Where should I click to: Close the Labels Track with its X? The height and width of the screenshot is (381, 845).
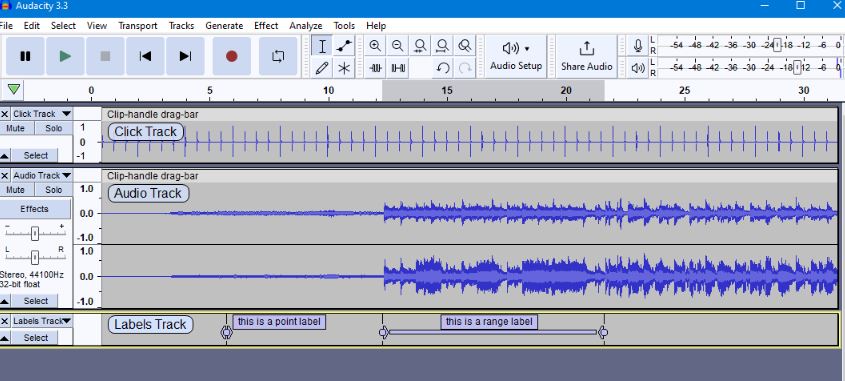click(x=5, y=321)
